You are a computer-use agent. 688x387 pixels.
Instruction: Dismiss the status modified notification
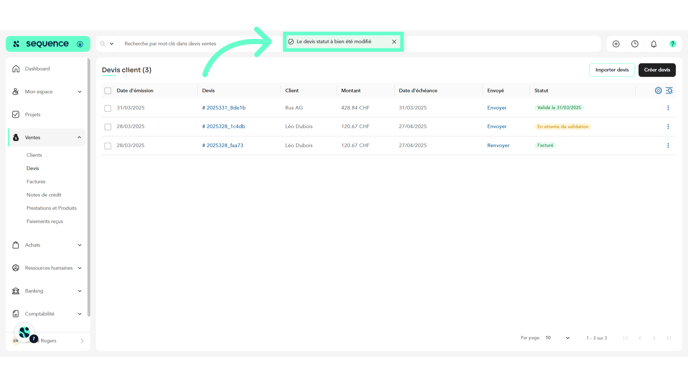(394, 42)
